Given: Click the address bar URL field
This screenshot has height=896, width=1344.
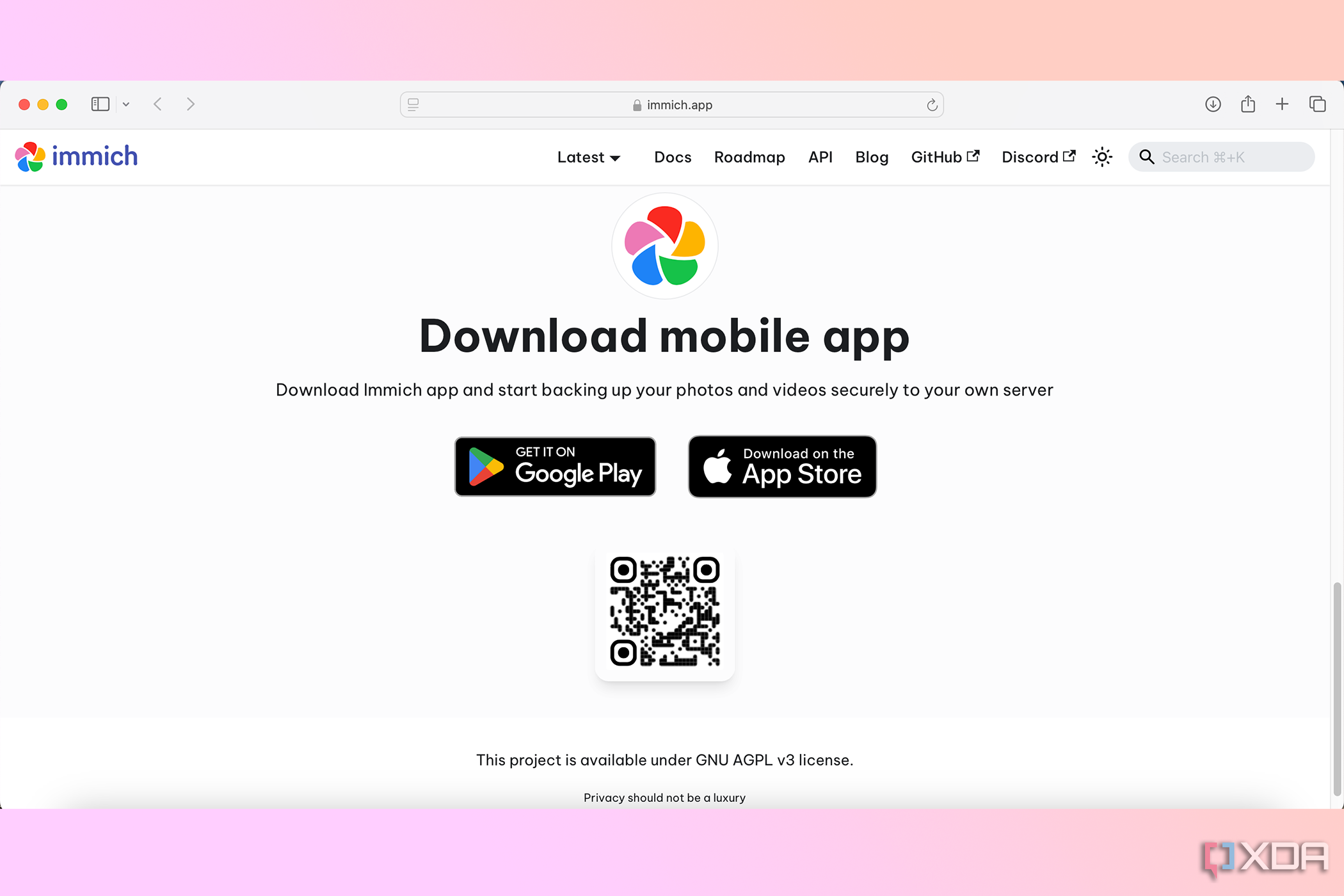Looking at the screenshot, I should [672, 104].
